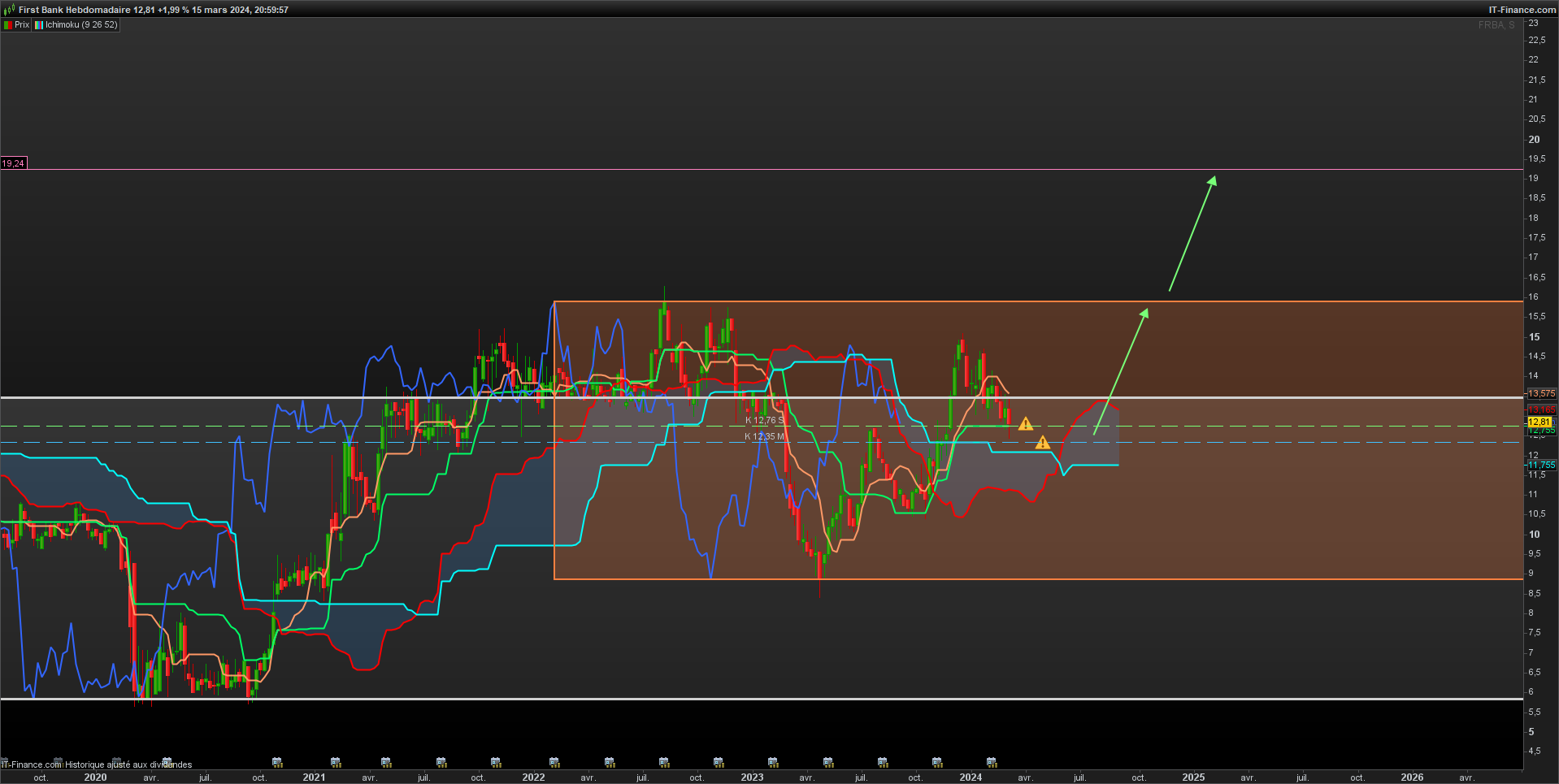Click the event calendar icon above 2022 label
Viewport: 1559px width, 784px height.
coord(554,762)
